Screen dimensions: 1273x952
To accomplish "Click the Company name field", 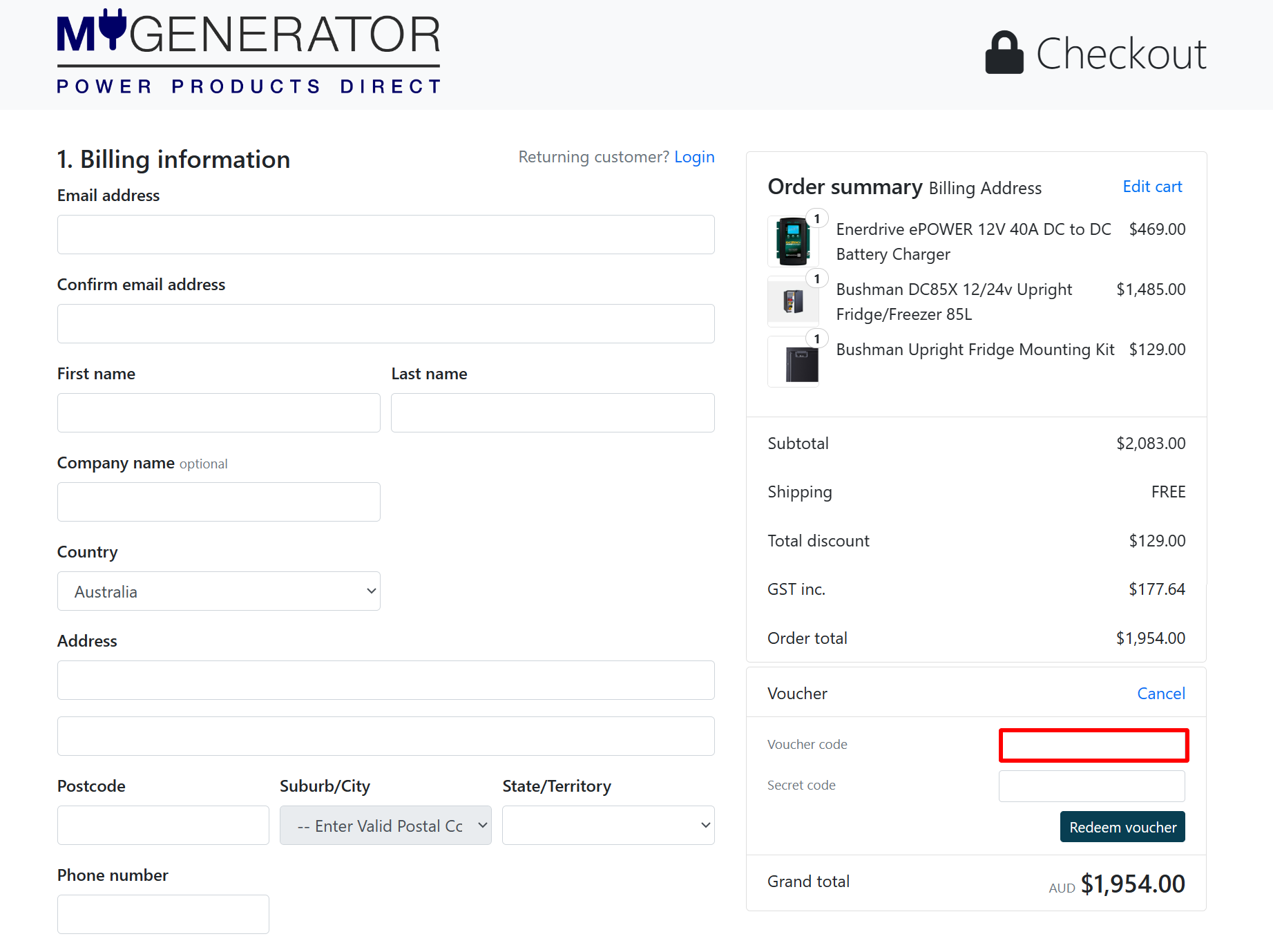I will [x=218, y=502].
